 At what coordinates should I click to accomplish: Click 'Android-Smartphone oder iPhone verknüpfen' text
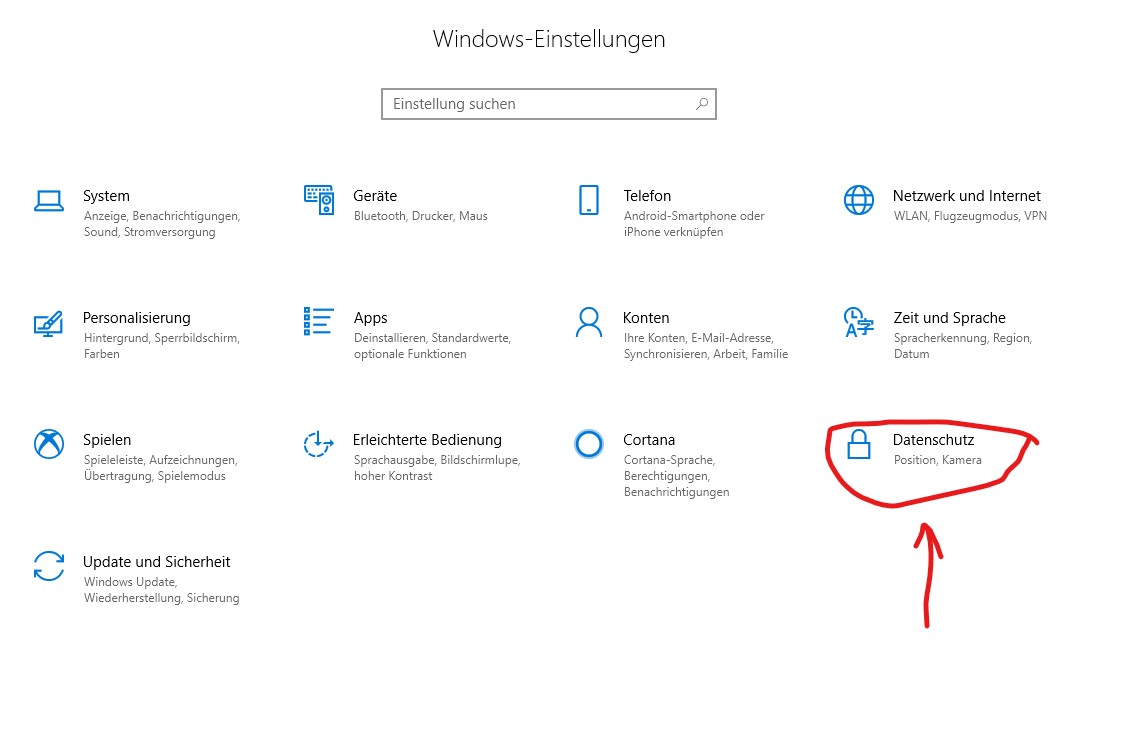point(694,224)
